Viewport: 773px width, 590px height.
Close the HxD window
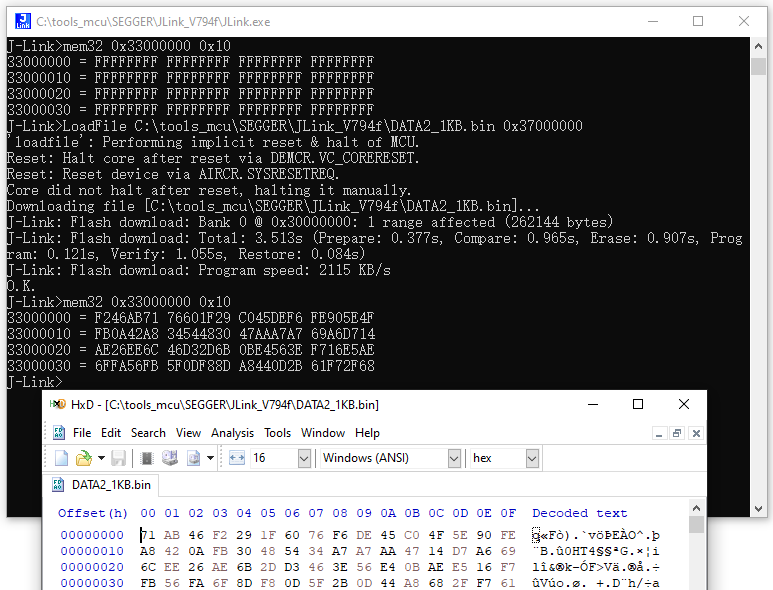(x=684, y=404)
